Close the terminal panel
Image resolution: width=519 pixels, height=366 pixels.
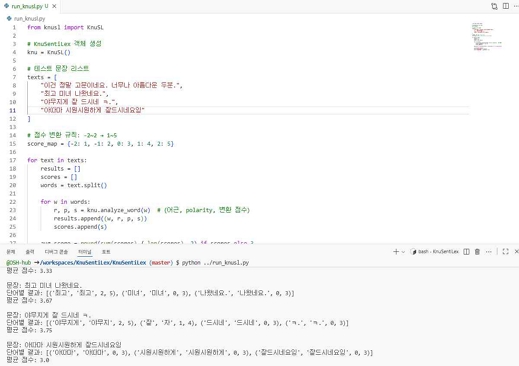(516, 252)
